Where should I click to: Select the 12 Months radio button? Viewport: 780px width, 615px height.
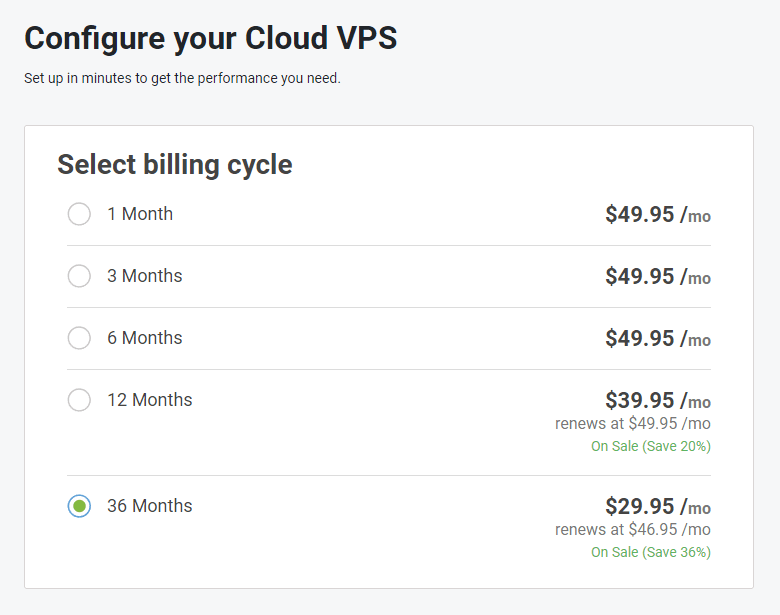(x=79, y=400)
